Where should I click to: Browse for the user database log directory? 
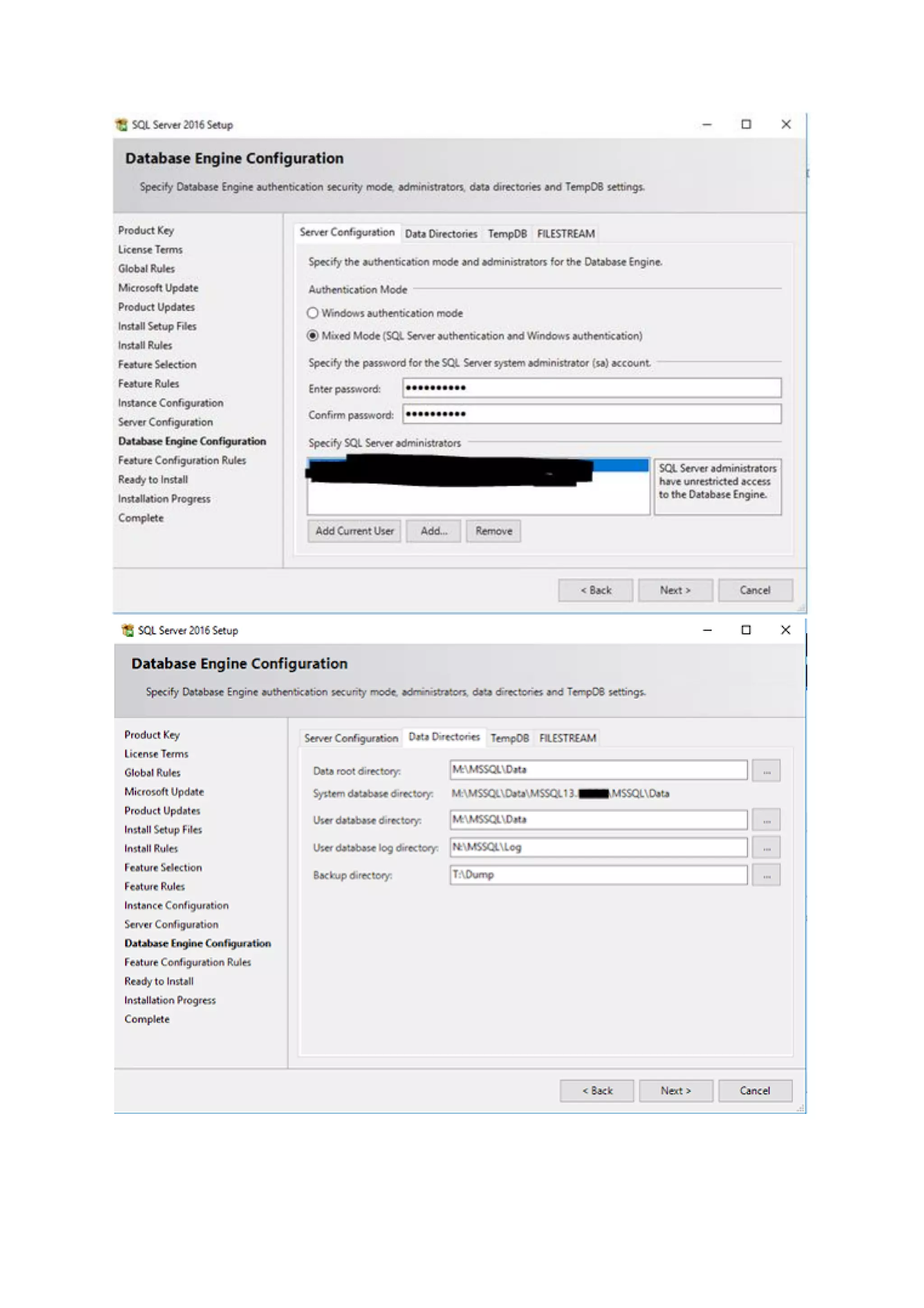766,848
